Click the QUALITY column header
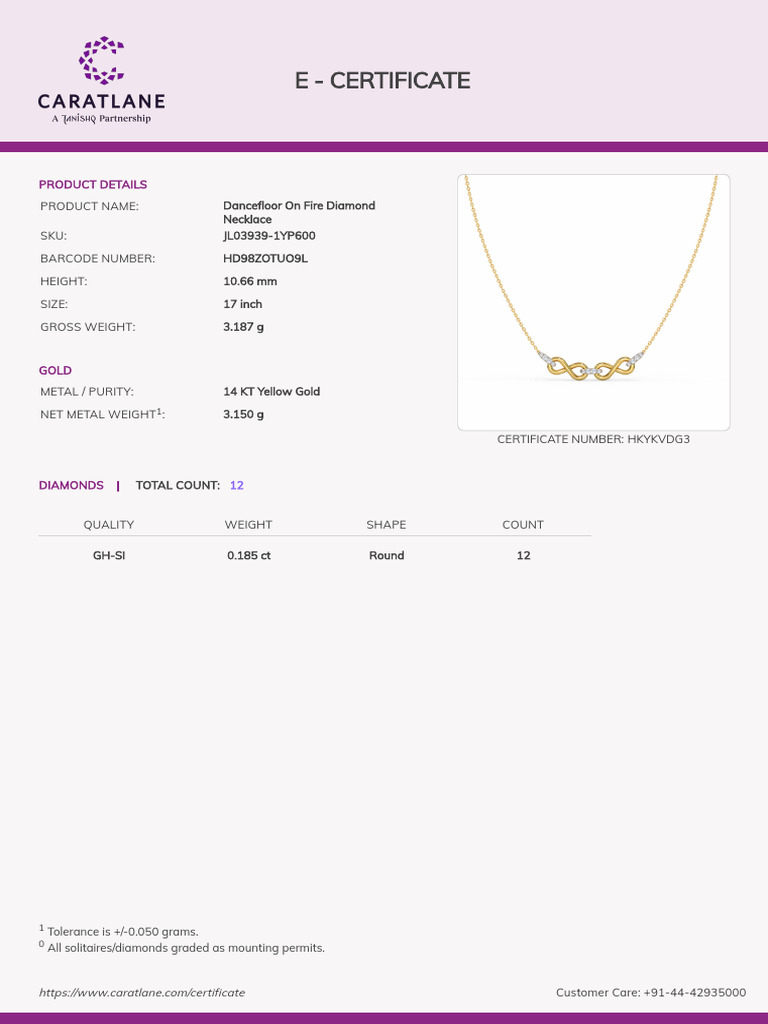Screen dimensions: 768x1024 pos(108,524)
